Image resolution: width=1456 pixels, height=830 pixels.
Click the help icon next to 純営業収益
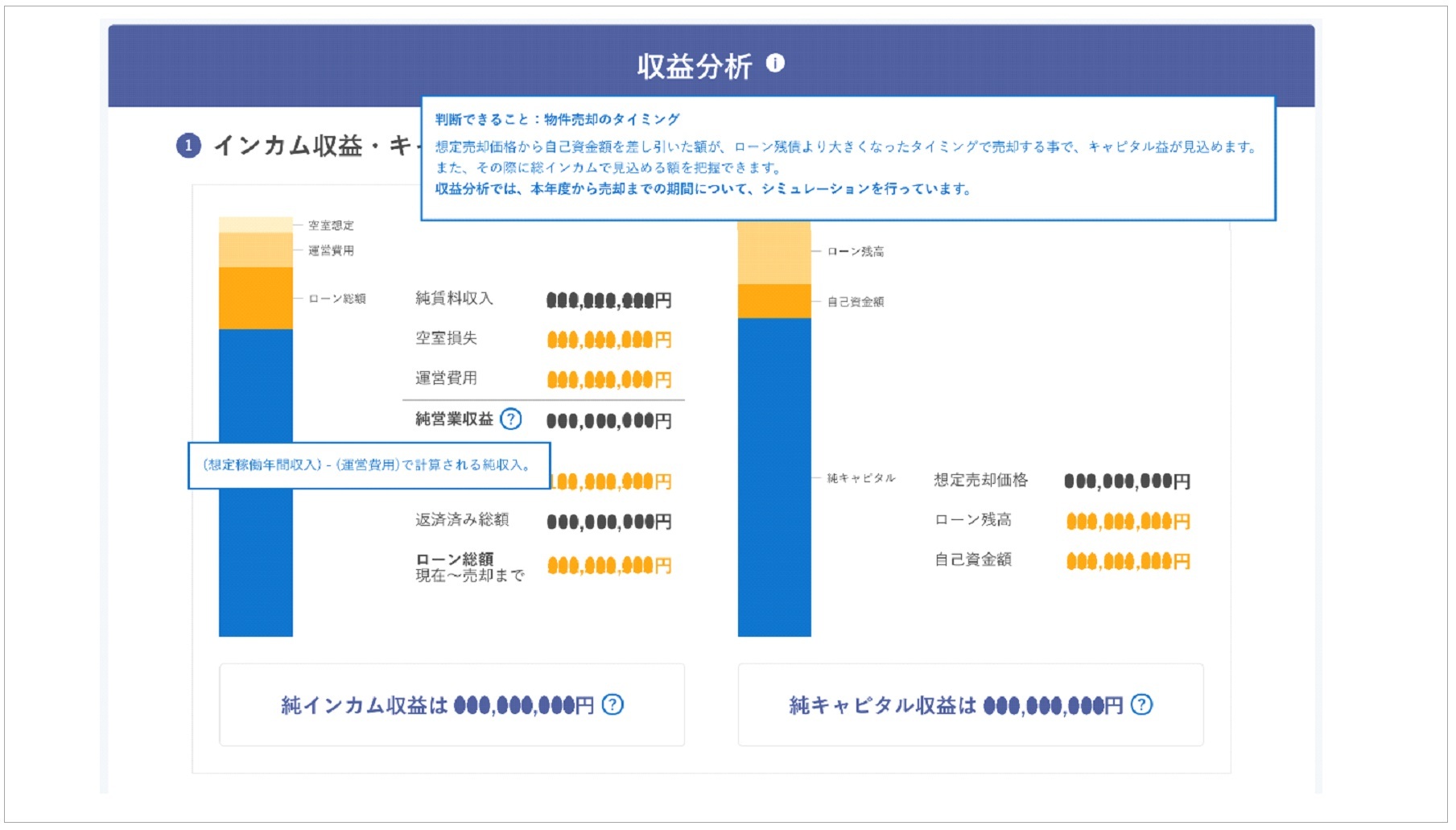(x=511, y=419)
